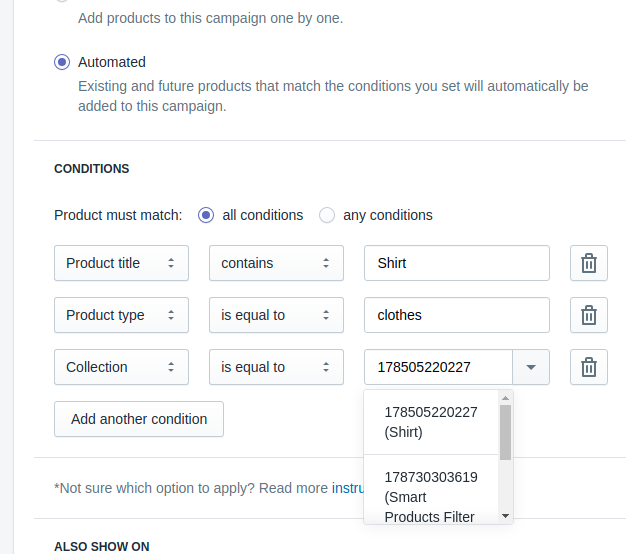The height and width of the screenshot is (554, 626).
Task: Delete the Collection condition row
Action: (x=589, y=367)
